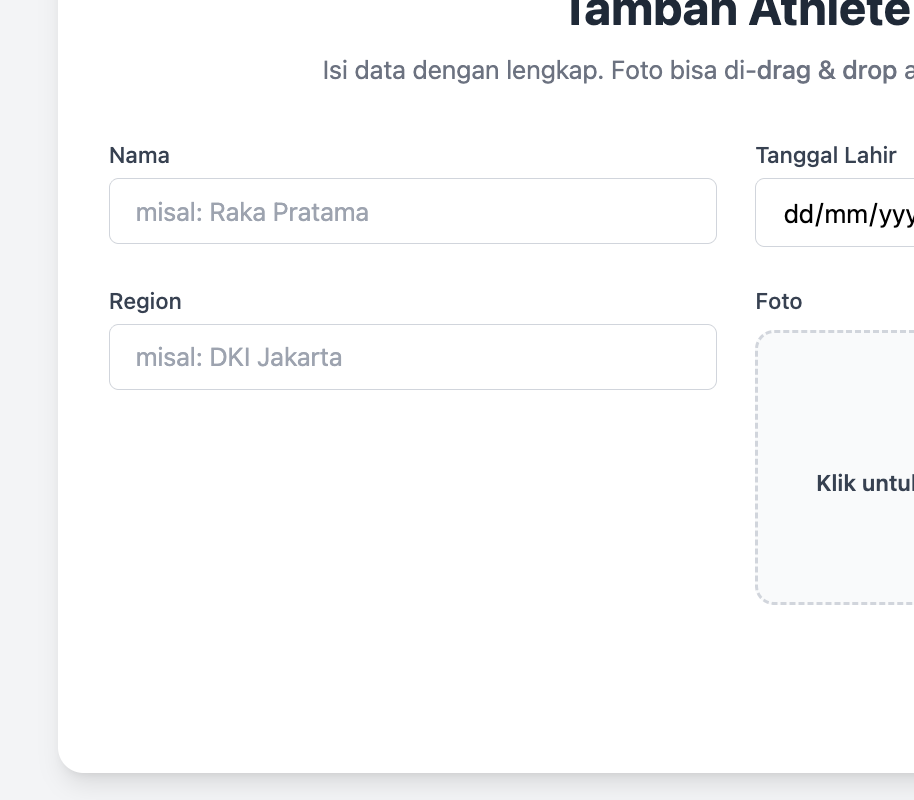
Task: Click the placeholder 'misal: DKI Jakarta'
Action: 240,357
